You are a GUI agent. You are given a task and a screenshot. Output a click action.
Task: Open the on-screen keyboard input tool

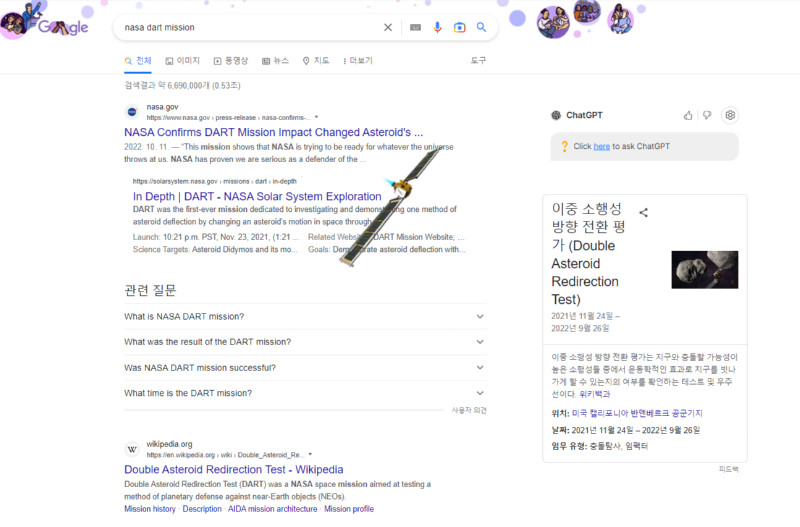pos(415,27)
